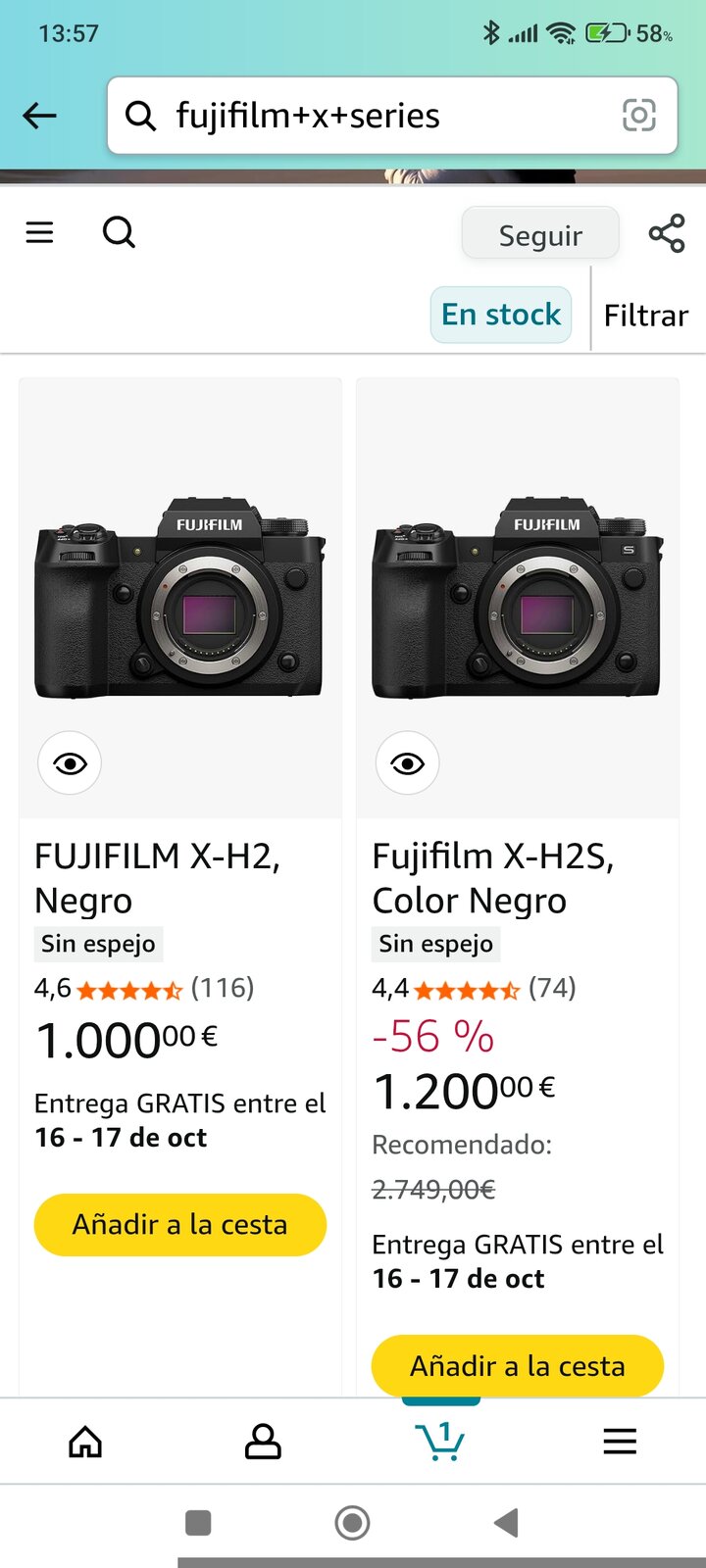Follow the store with Seguir

[x=540, y=235]
